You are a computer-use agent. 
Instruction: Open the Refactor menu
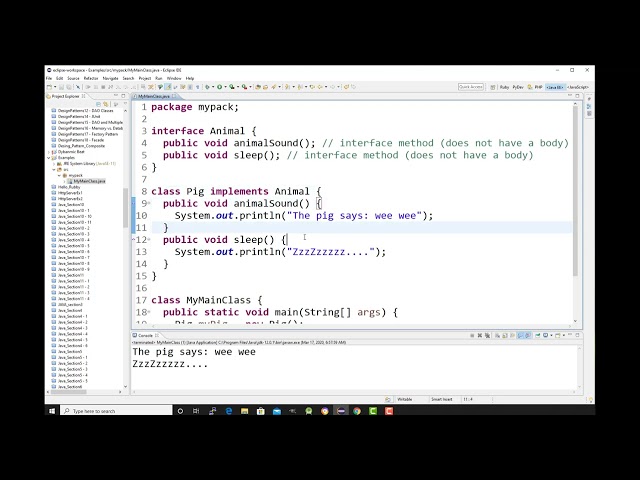click(91, 78)
